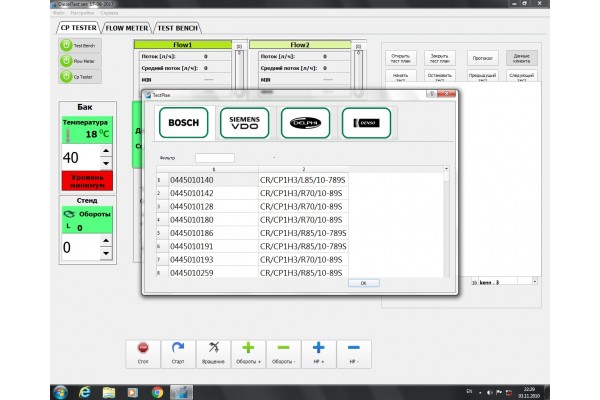600x400 pixels.
Task: Toggle the Test Bench power button
Action: pos(66,45)
